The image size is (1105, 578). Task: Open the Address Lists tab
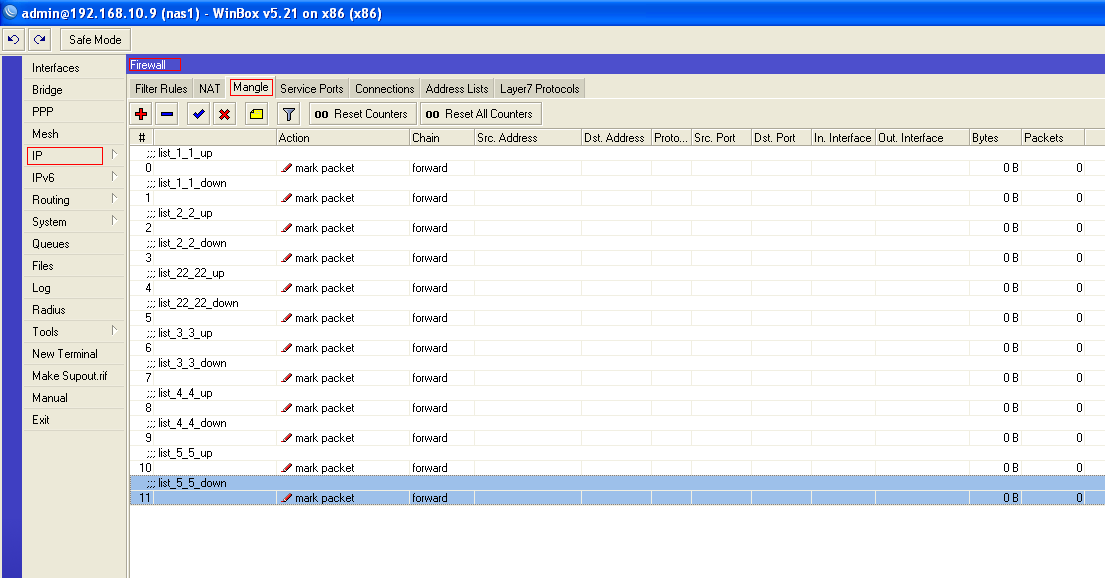[x=457, y=89]
